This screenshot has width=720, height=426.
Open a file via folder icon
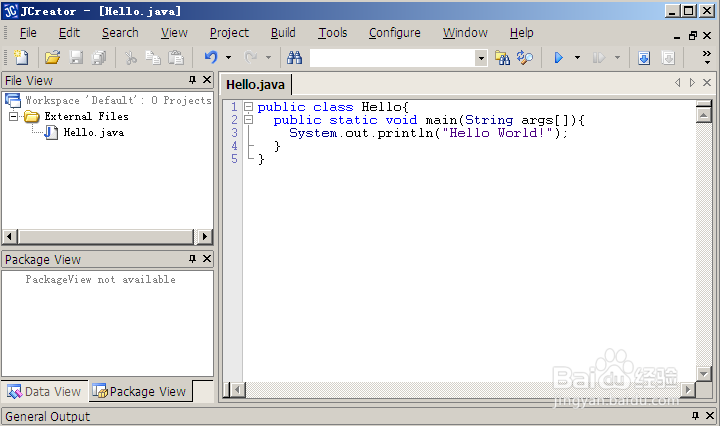tap(52, 57)
